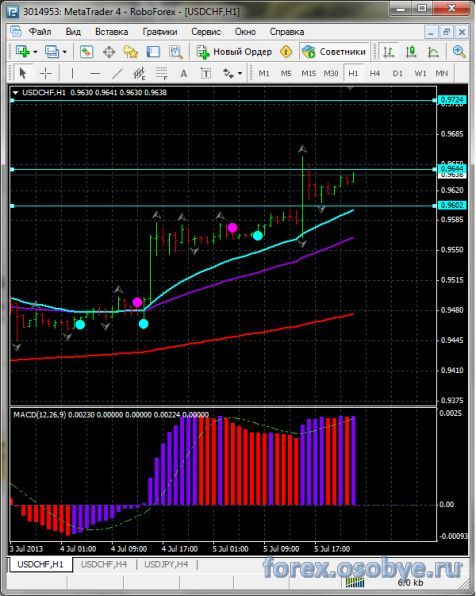Viewport: 476px width, 596px height.
Task: Click the triangle beside USDCHF,H1 title
Action: pyautogui.click(x=15, y=92)
